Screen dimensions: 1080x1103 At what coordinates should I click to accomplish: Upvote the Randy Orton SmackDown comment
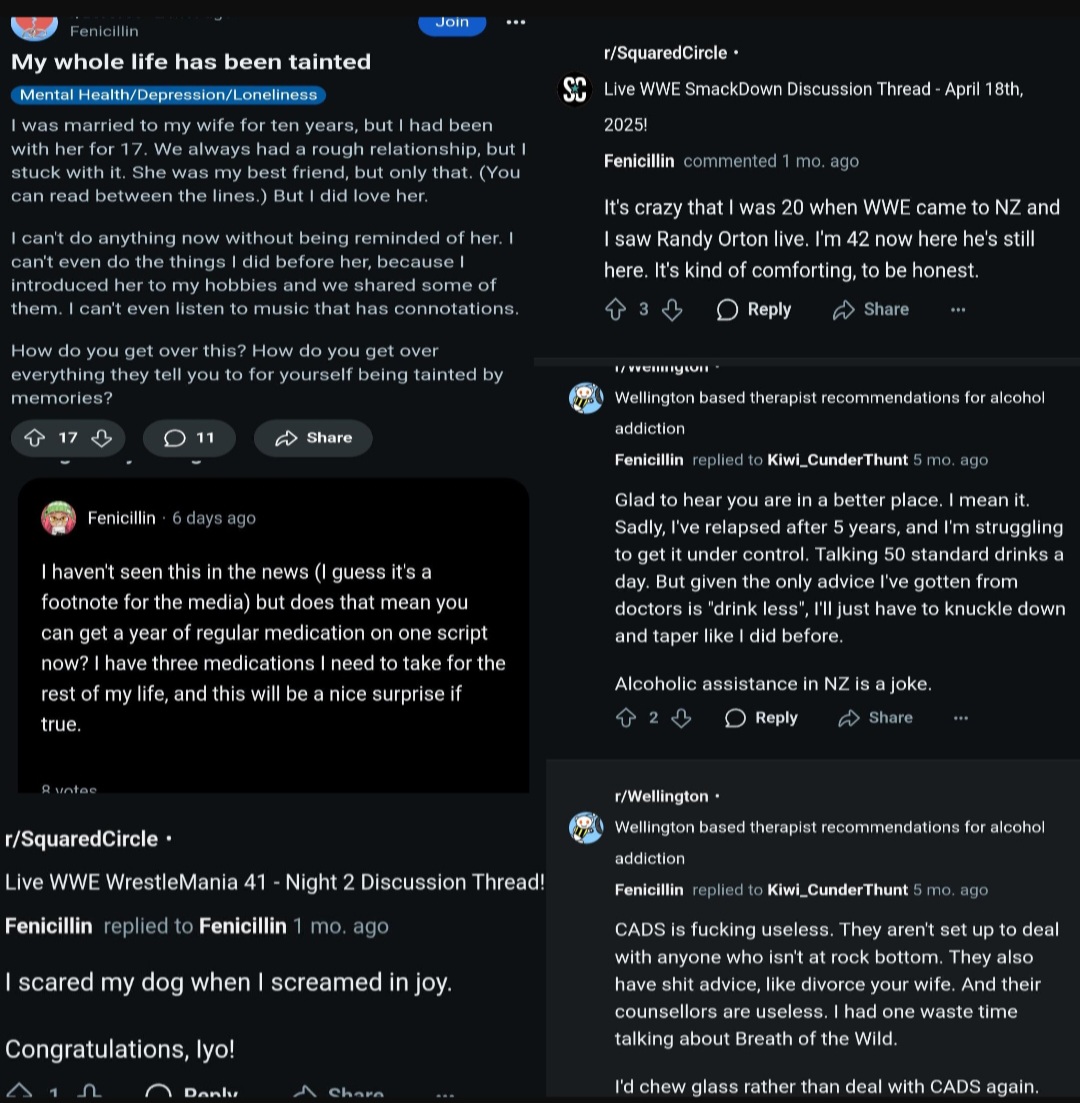(616, 310)
